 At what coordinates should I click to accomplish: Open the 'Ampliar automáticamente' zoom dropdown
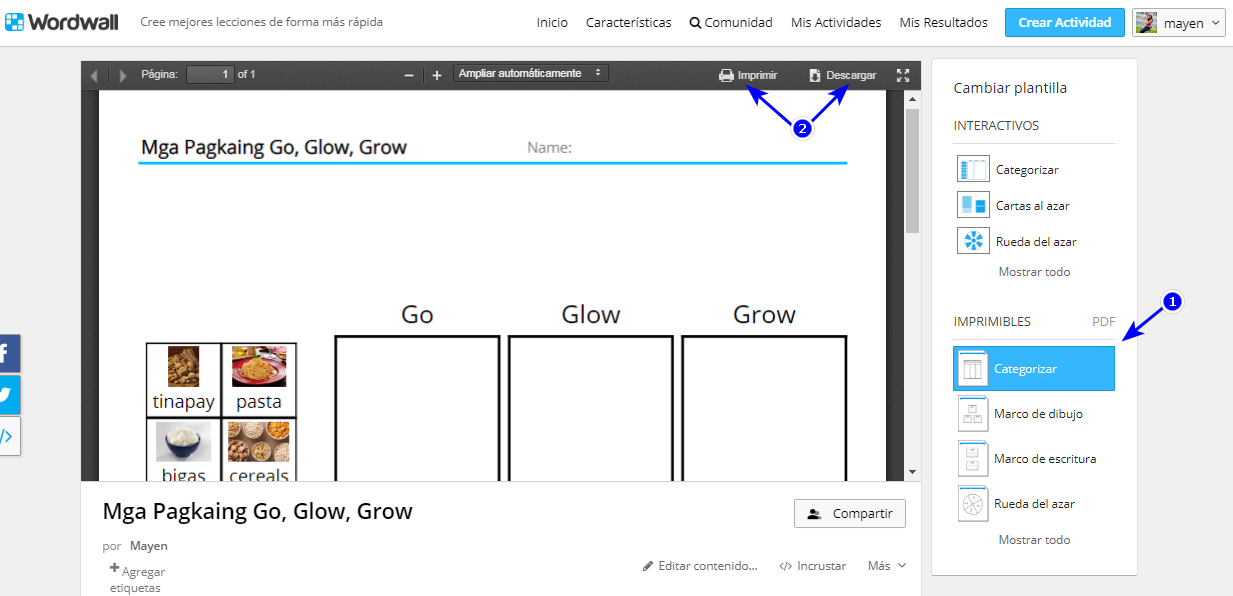point(530,74)
